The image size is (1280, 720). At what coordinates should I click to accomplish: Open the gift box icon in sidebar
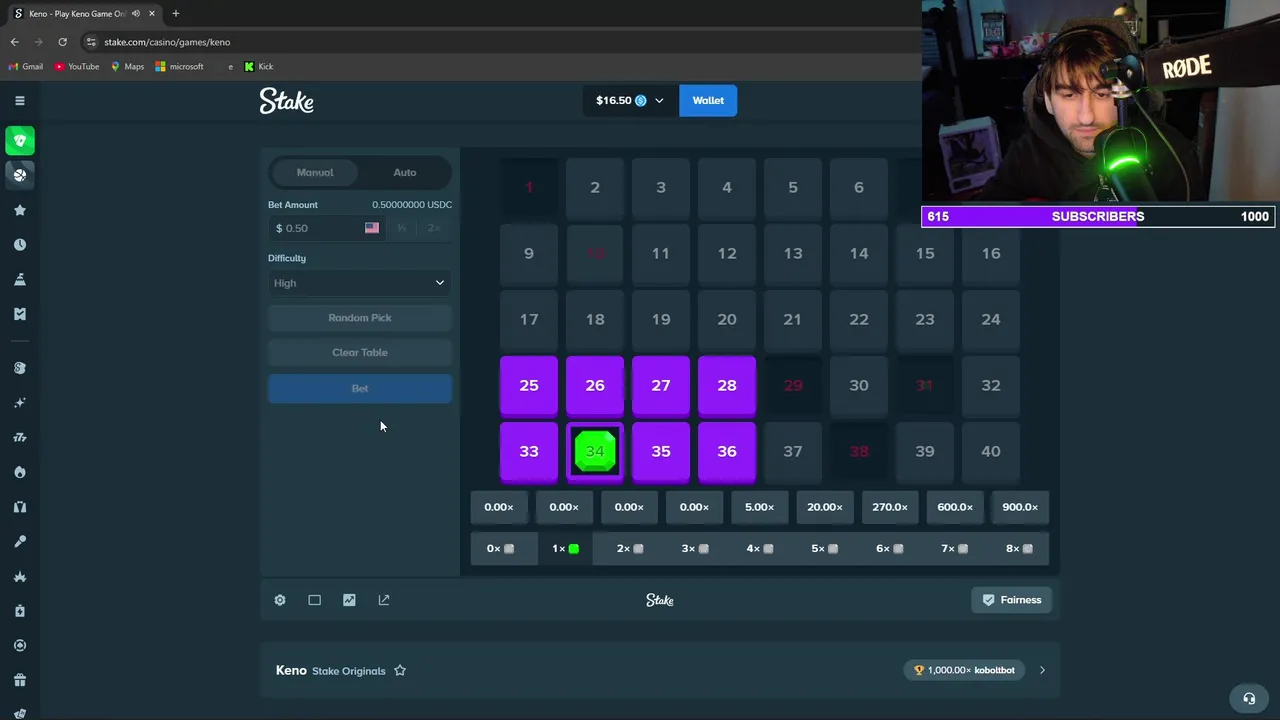(19, 680)
